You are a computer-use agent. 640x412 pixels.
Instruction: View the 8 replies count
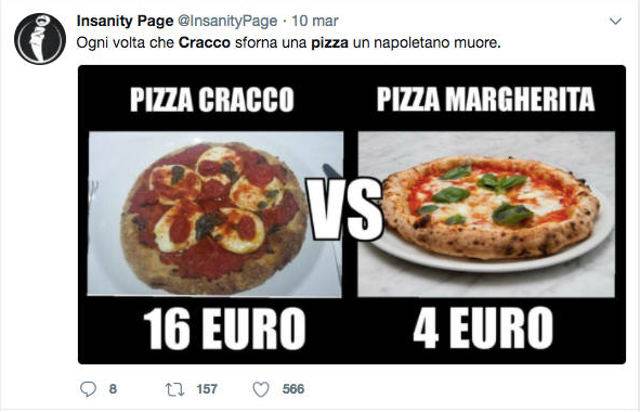pyautogui.click(x=113, y=389)
